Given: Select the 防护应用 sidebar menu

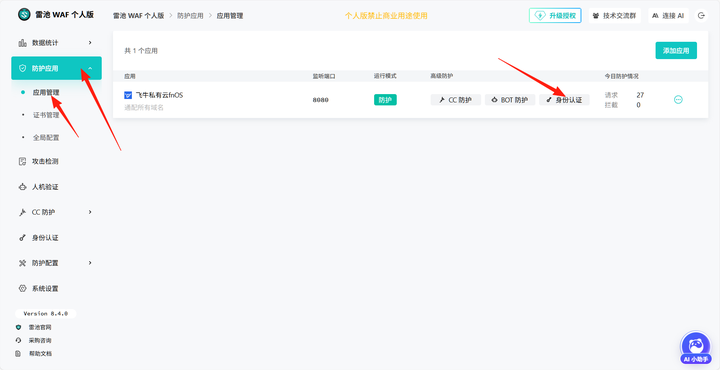Looking at the screenshot, I should click(56, 68).
